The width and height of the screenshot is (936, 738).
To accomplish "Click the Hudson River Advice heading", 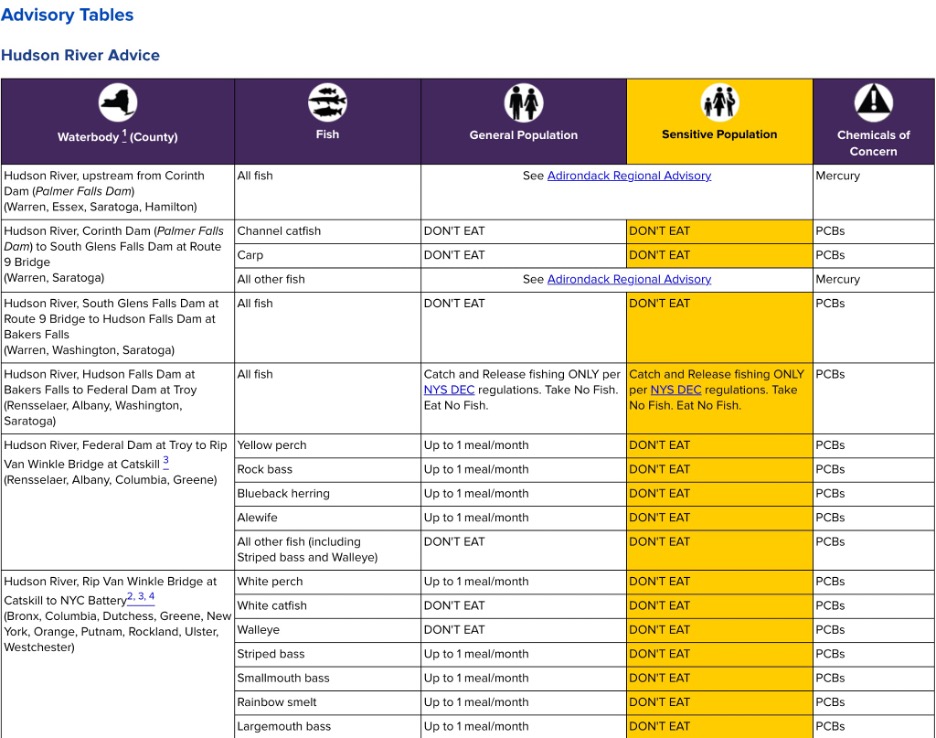I will point(80,55).
